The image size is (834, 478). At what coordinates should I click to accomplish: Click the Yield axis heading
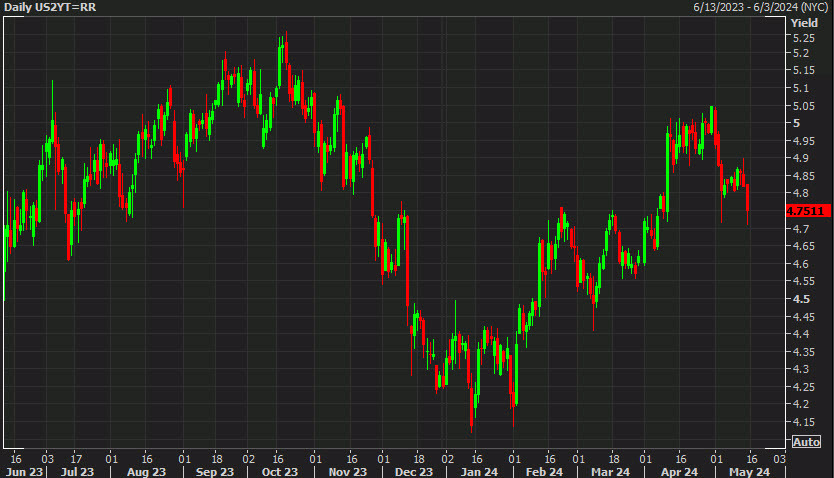point(804,23)
